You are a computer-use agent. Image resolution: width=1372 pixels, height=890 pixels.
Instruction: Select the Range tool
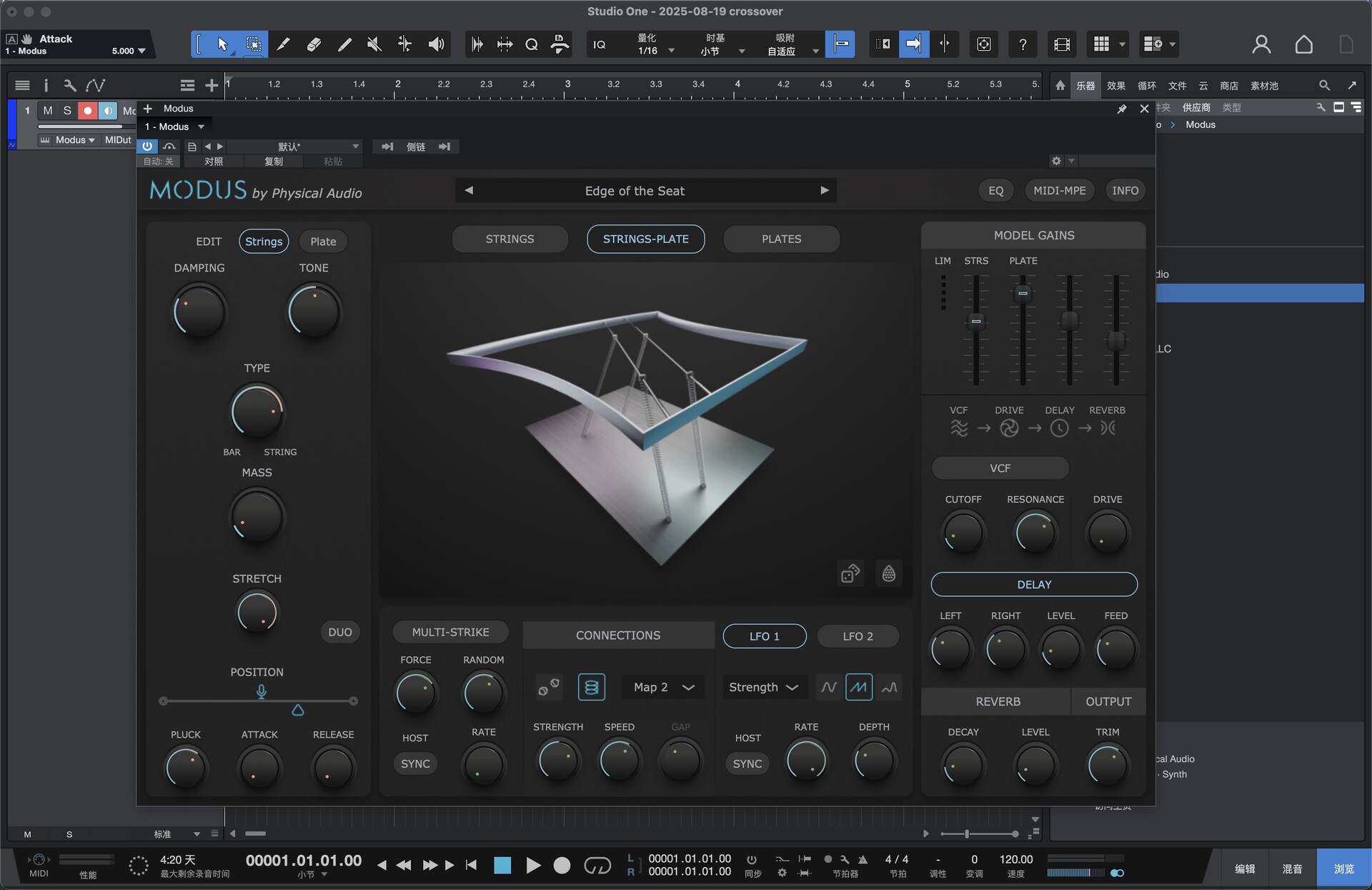click(253, 44)
